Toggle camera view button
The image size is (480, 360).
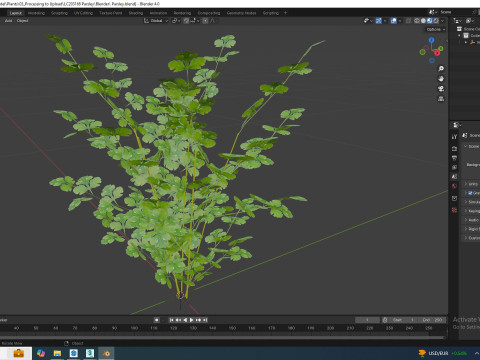tap(441, 89)
